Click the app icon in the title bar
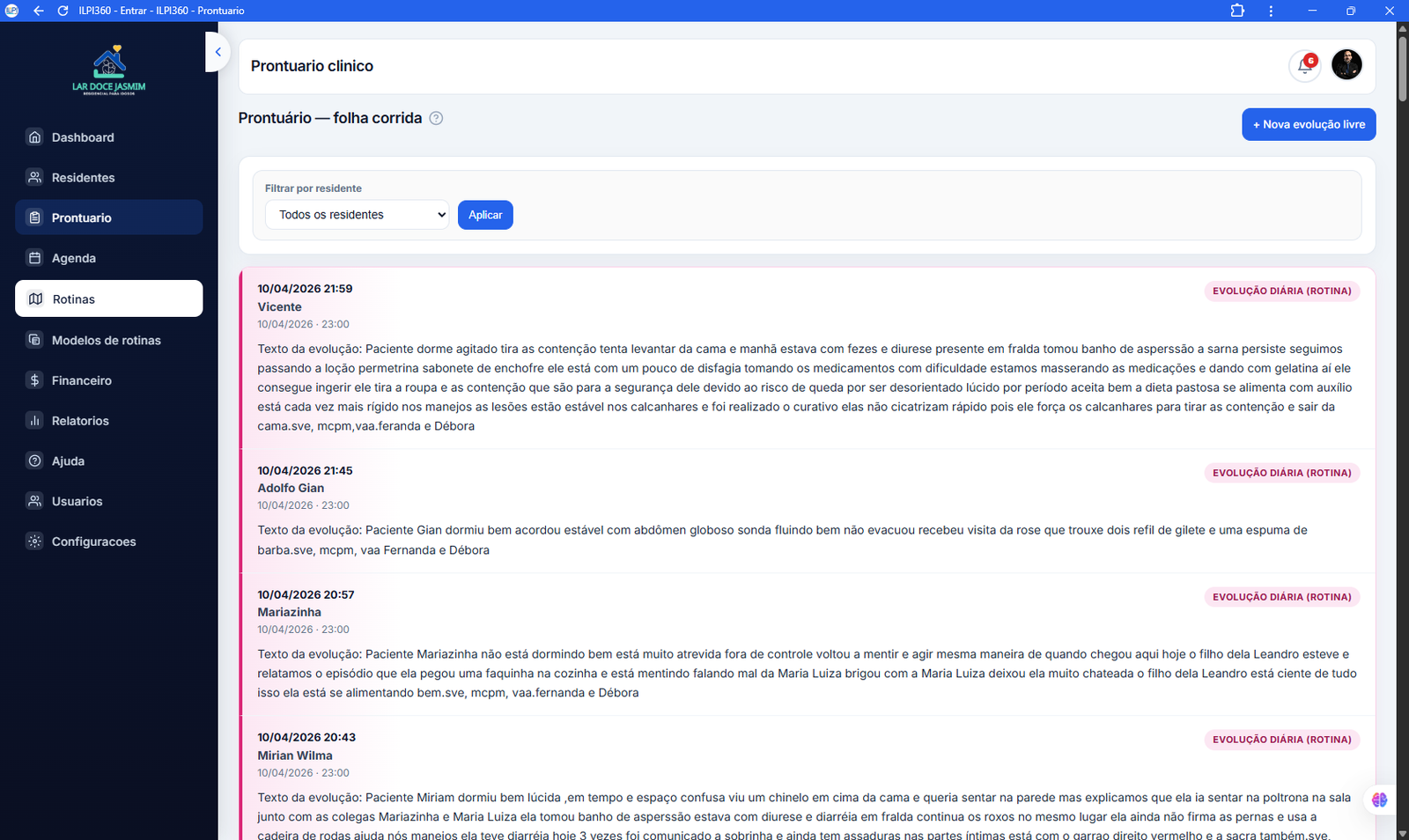Viewport: 1409px width, 840px height. tap(11, 11)
